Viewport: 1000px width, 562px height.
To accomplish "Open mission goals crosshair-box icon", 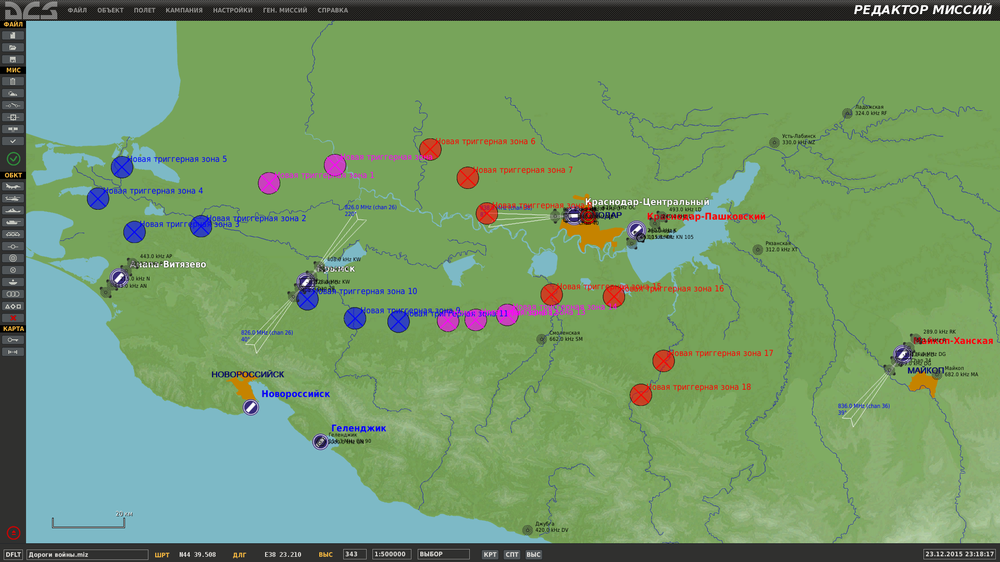I will tap(13, 117).
